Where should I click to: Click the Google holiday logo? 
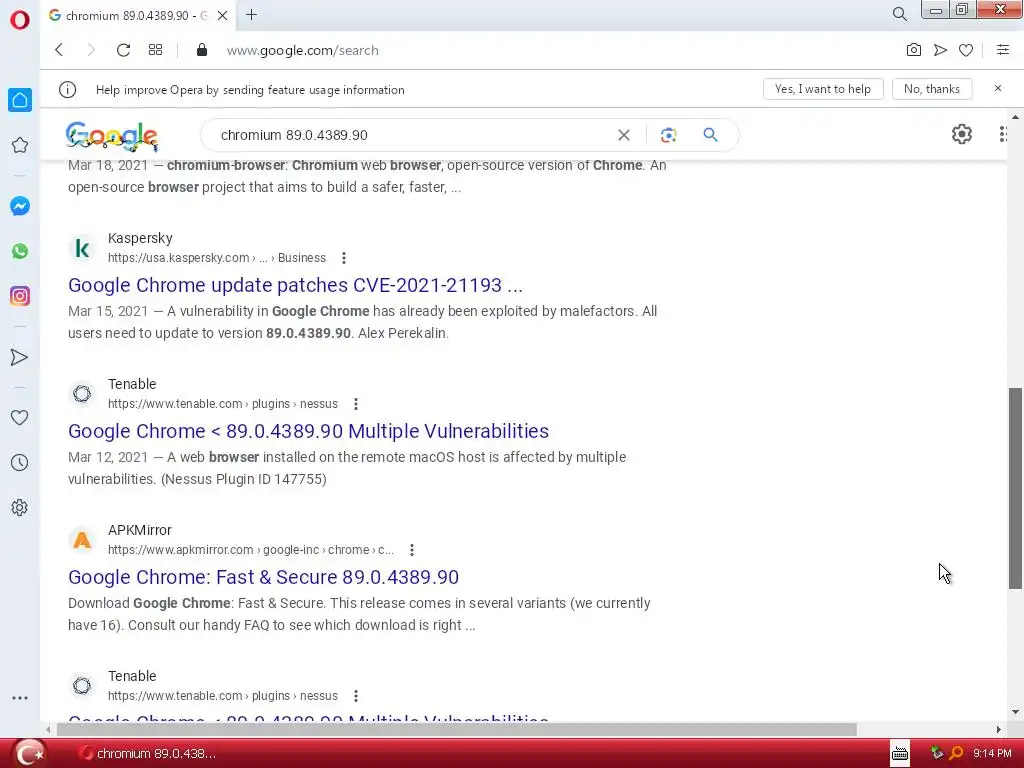(112, 136)
